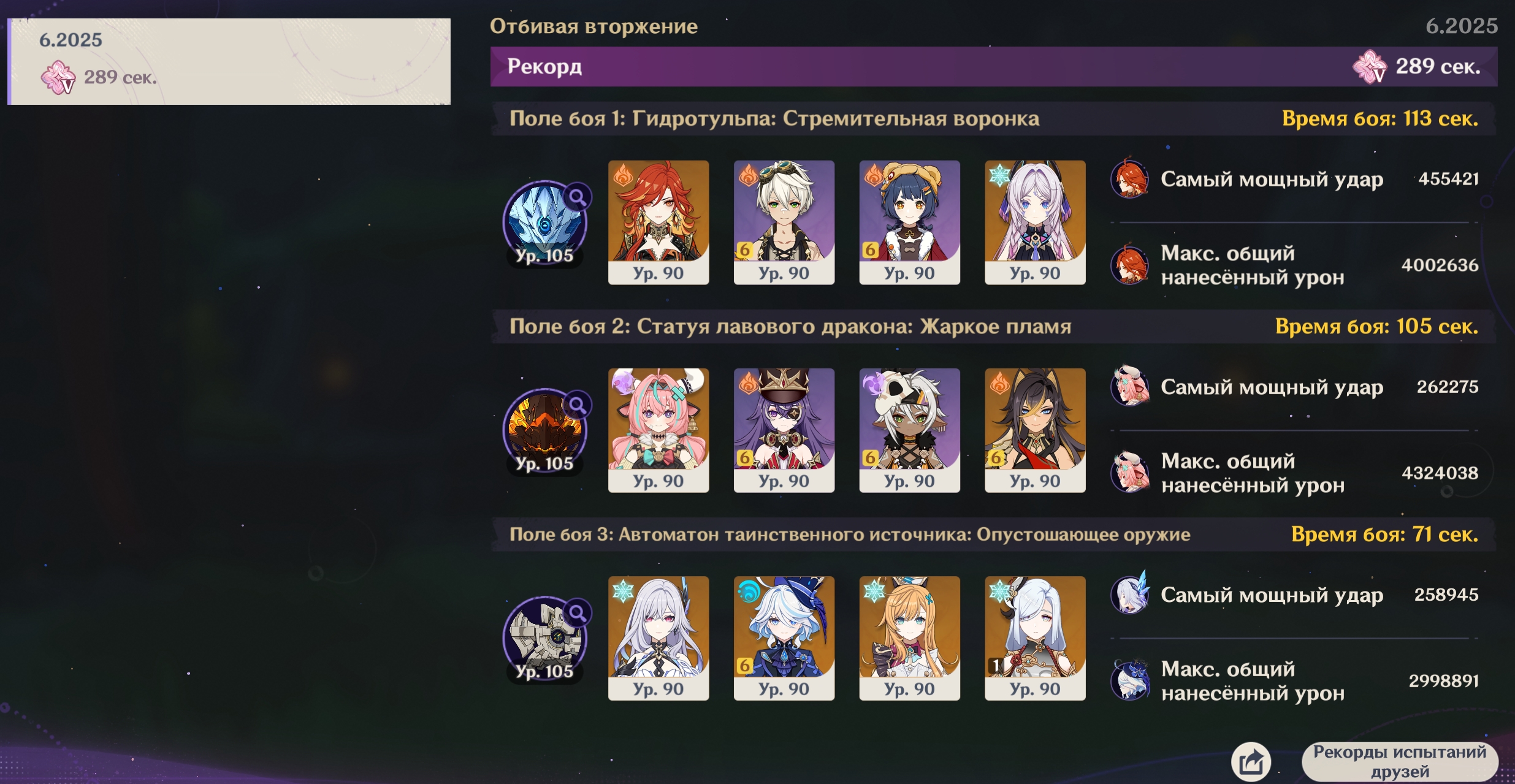The image size is (1515, 784).
Task: Click the share arrow icon
Action: click(1251, 762)
